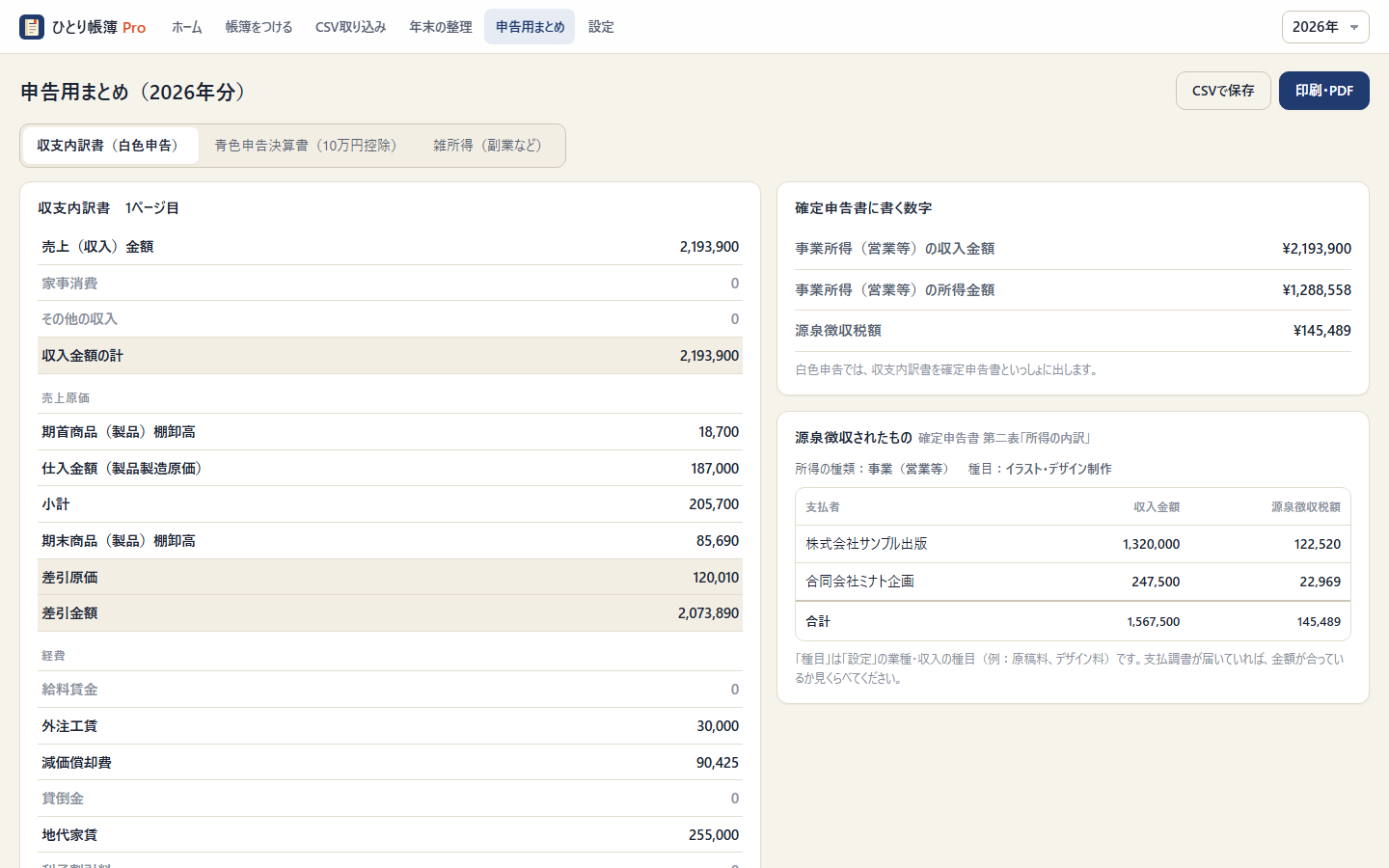
Task: Click the 源泉徴収されたもの section heading
Action: click(854, 438)
